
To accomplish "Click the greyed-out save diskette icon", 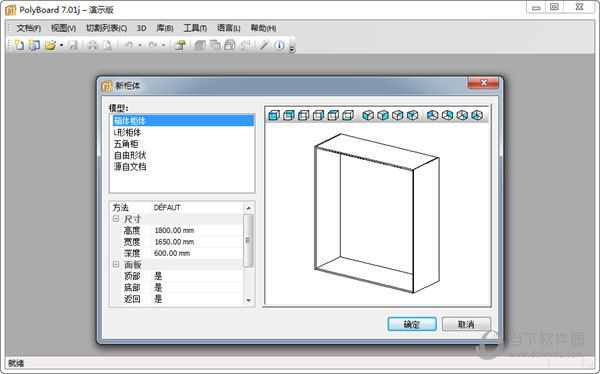I will pos(73,45).
